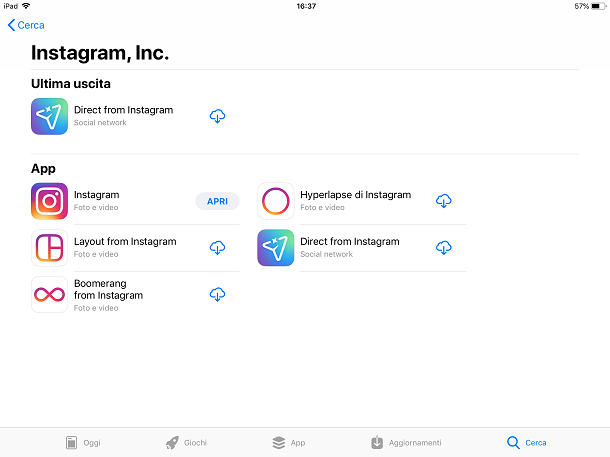
Task: Select the Instagram app title text
Action: click(x=96, y=195)
